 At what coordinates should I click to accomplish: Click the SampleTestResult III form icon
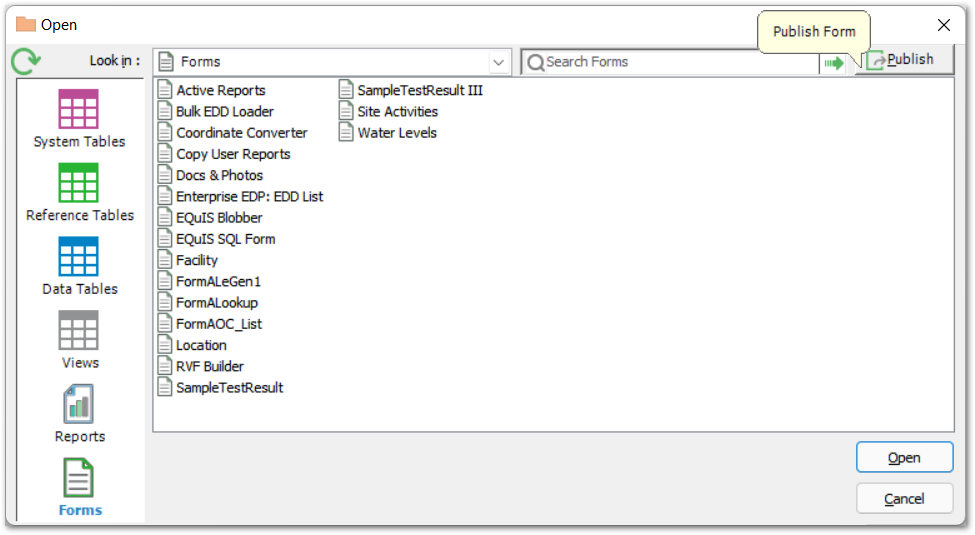click(346, 90)
